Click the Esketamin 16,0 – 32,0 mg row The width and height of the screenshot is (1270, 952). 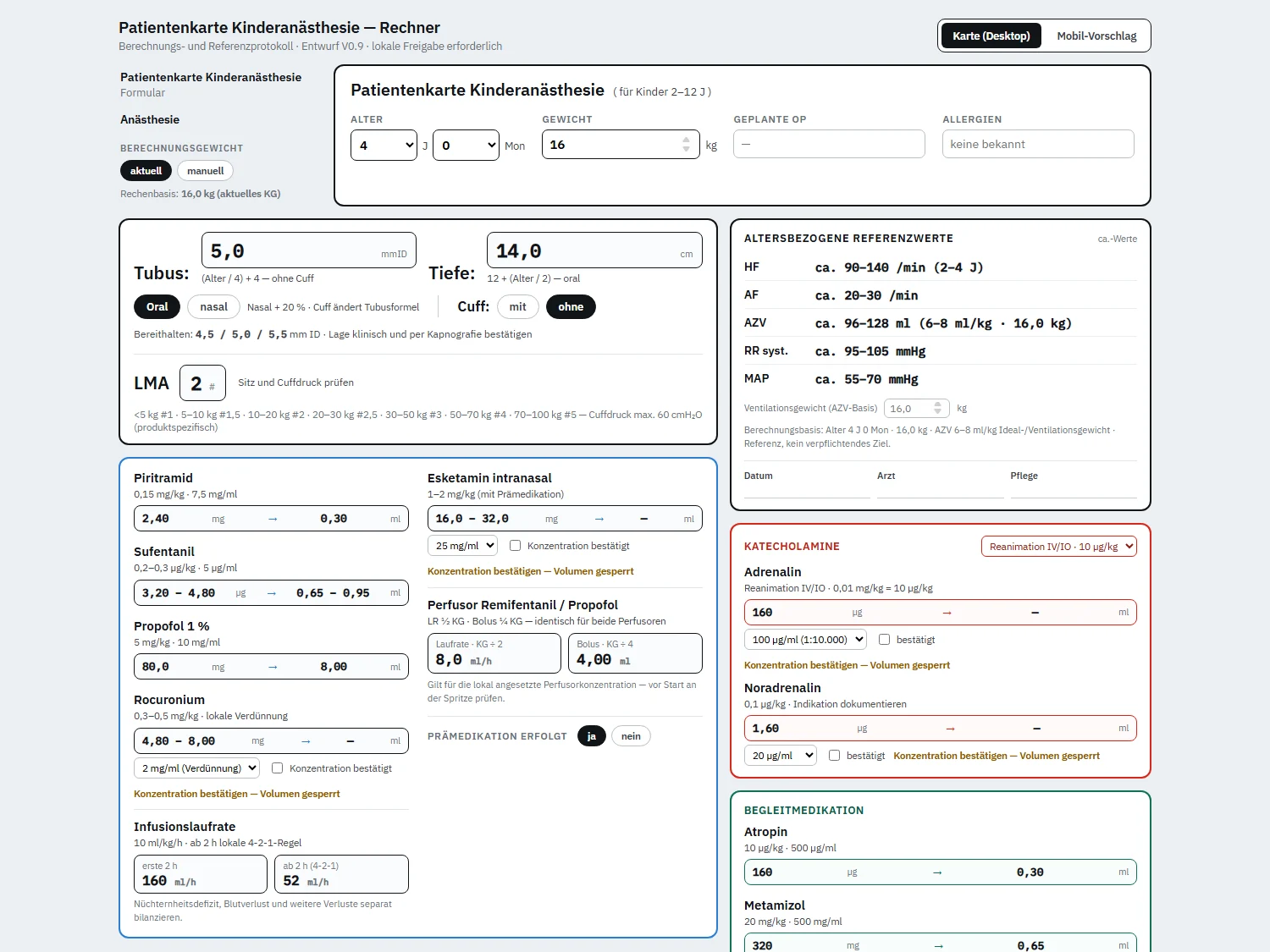click(565, 519)
